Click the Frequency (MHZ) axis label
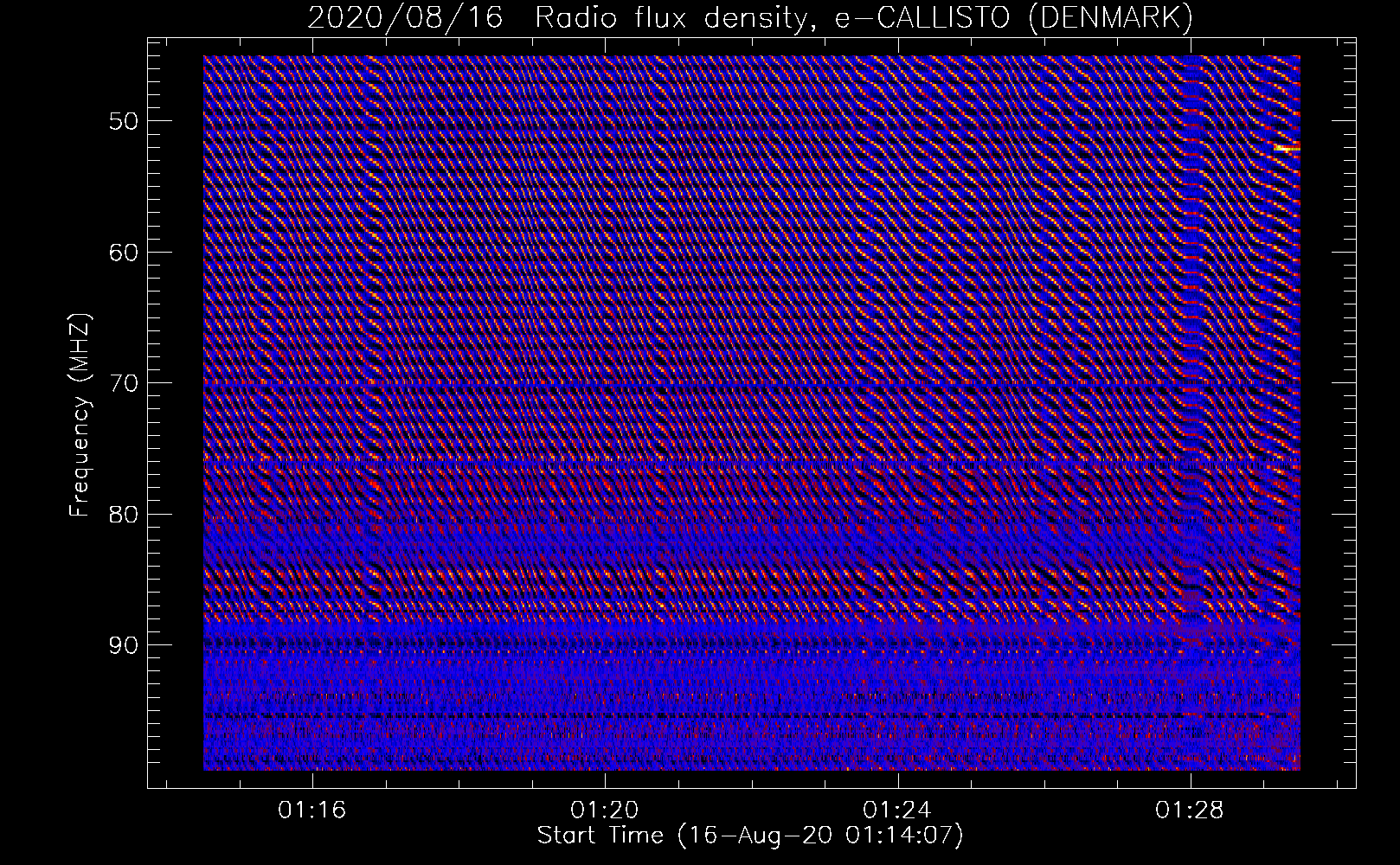This screenshot has width=1400, height=865. tap(80, 414)
